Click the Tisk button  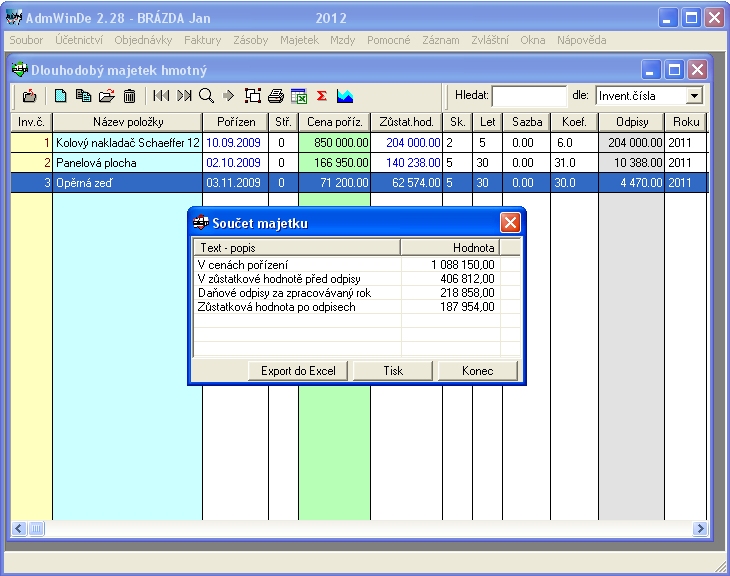pos(393,371)
